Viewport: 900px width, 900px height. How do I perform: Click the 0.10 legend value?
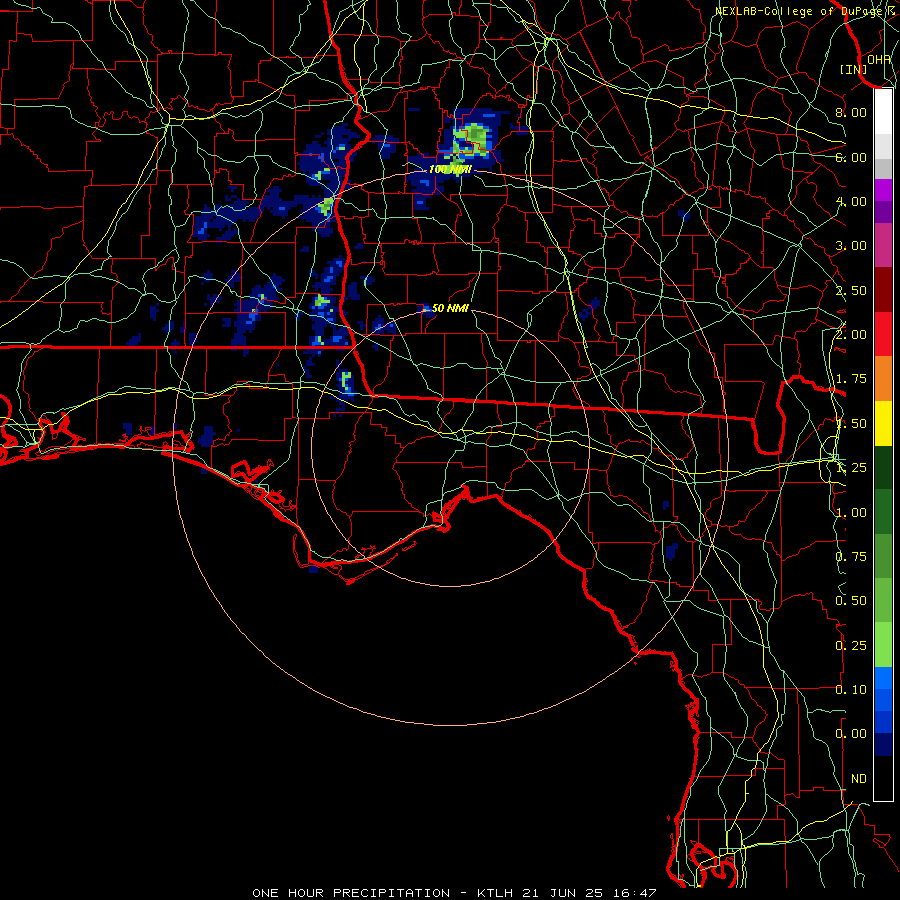851,690
